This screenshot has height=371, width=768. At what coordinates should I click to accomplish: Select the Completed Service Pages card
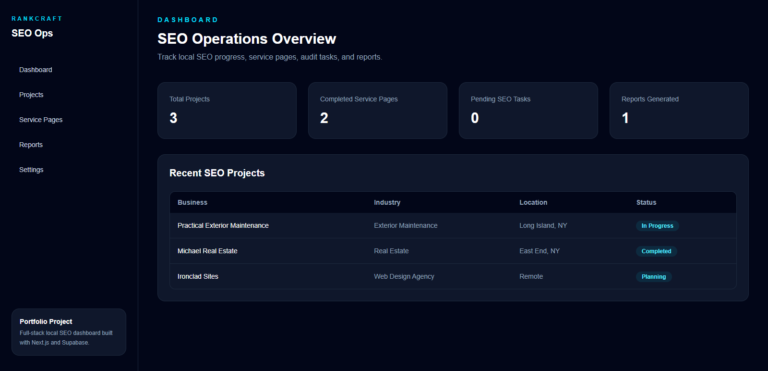point(378,110)
